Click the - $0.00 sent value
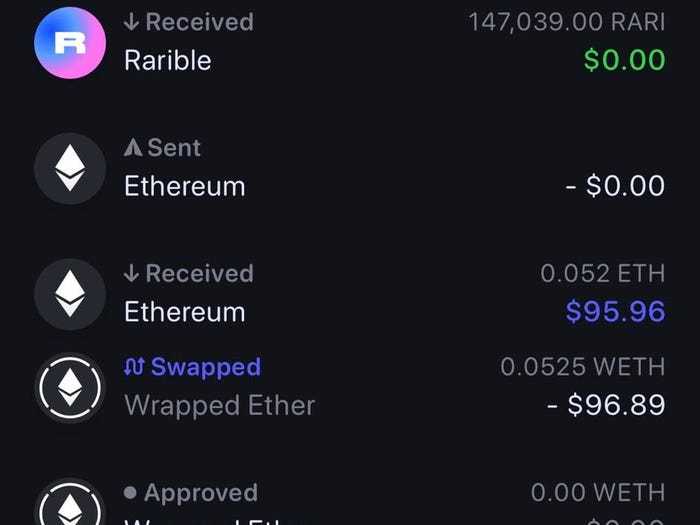Screen dimensions: 700x525 coord(614,186)
